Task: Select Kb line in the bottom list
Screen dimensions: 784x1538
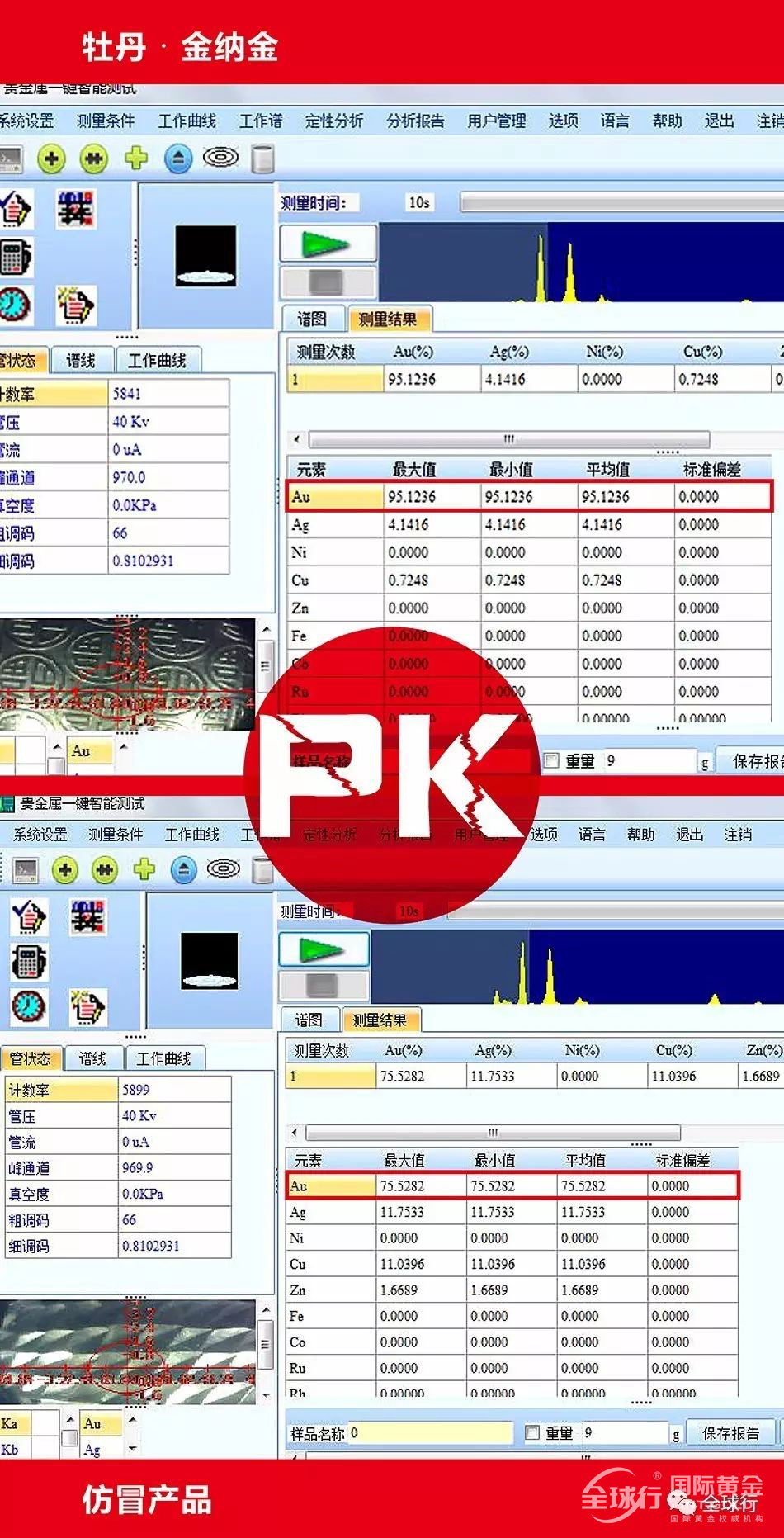Action: tap(15, 1449)
